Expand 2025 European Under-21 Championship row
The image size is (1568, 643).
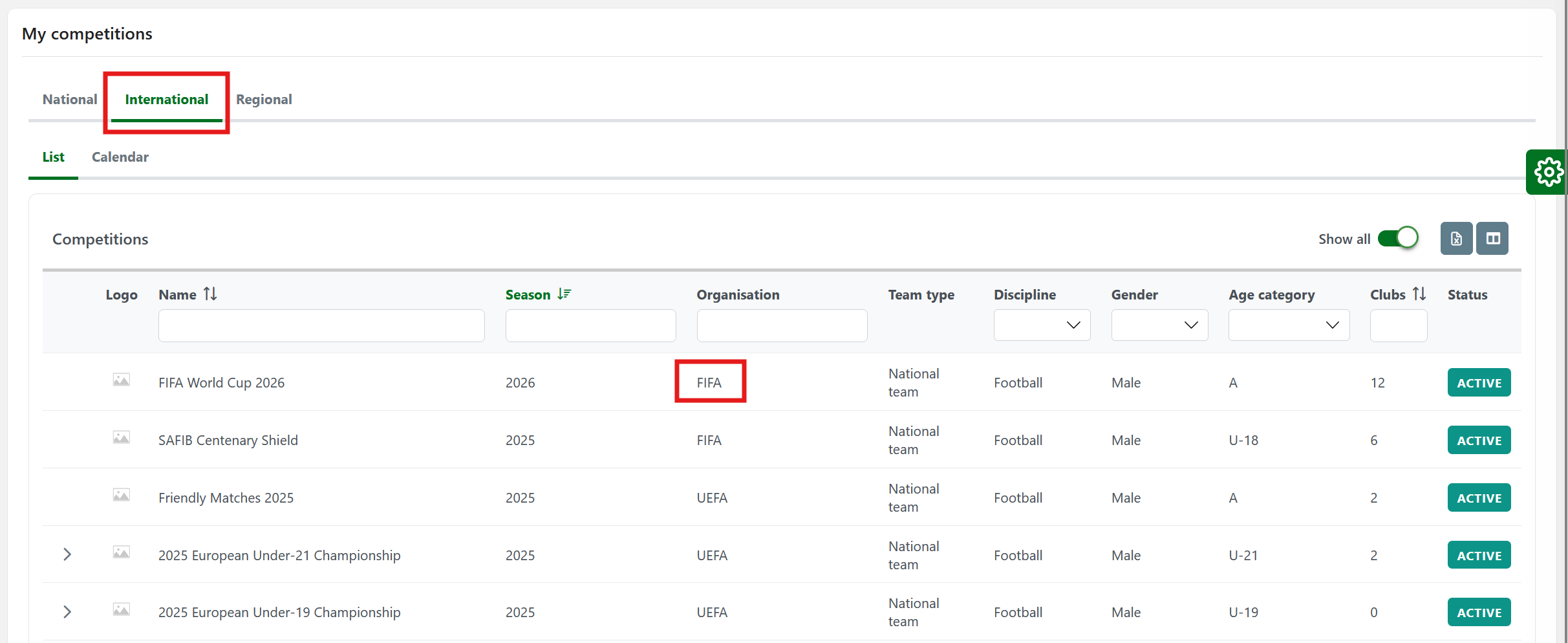67,554
